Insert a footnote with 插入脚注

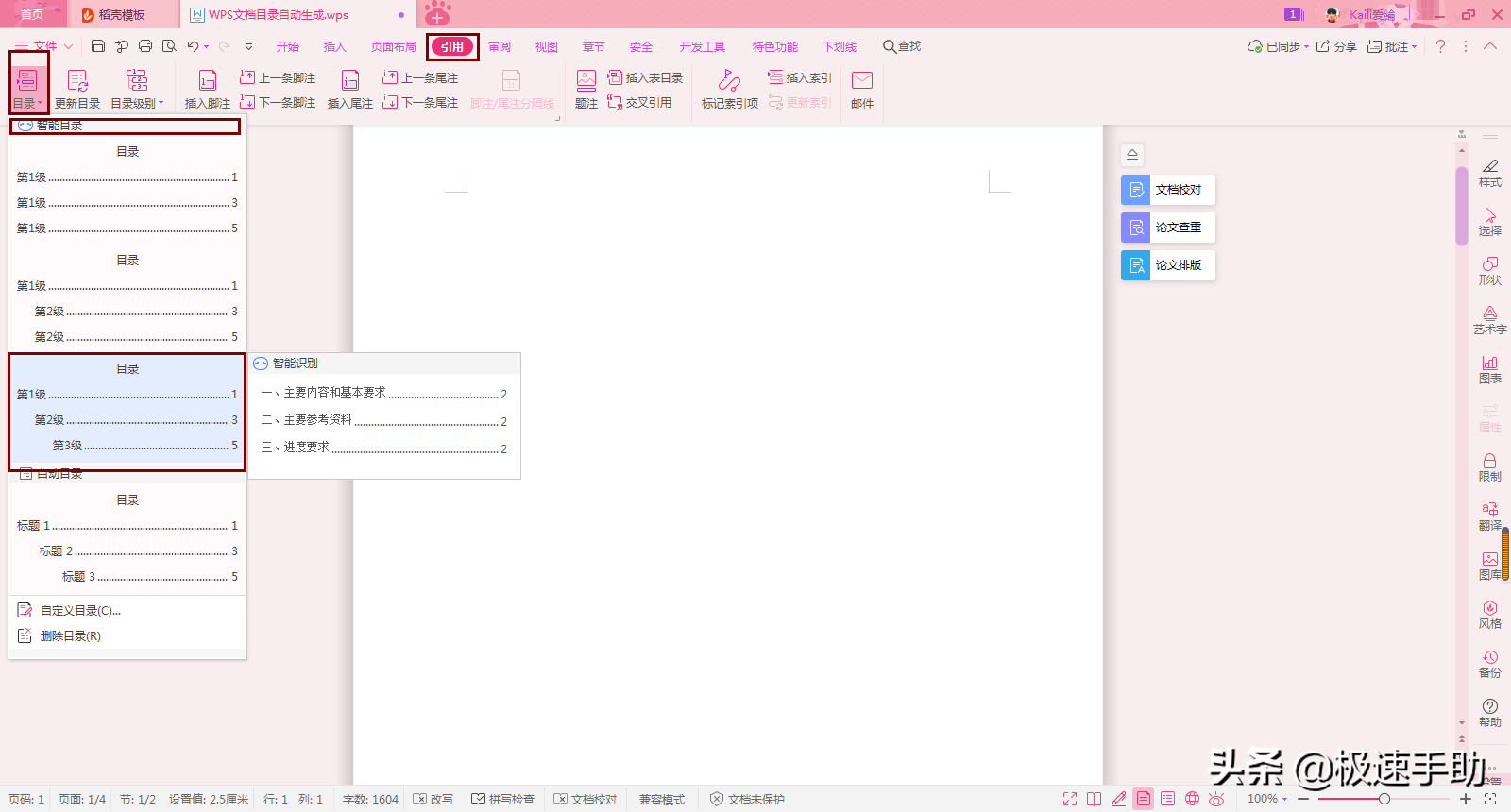coord(208,89)
